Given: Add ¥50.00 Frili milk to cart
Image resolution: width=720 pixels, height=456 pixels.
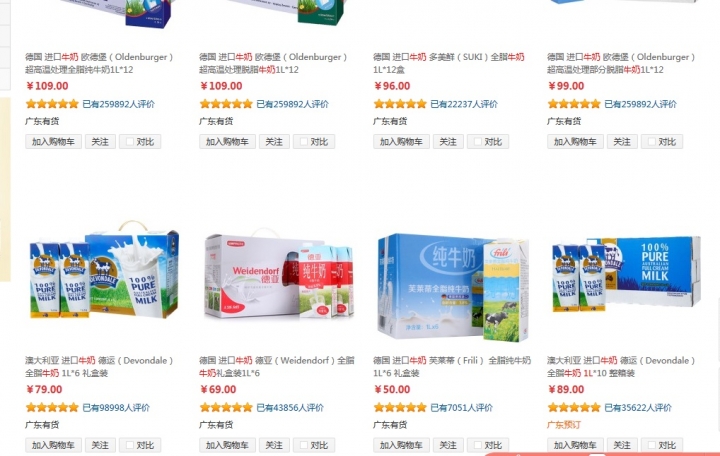Looking at the screenshot, I should click(x=401, y=445).
